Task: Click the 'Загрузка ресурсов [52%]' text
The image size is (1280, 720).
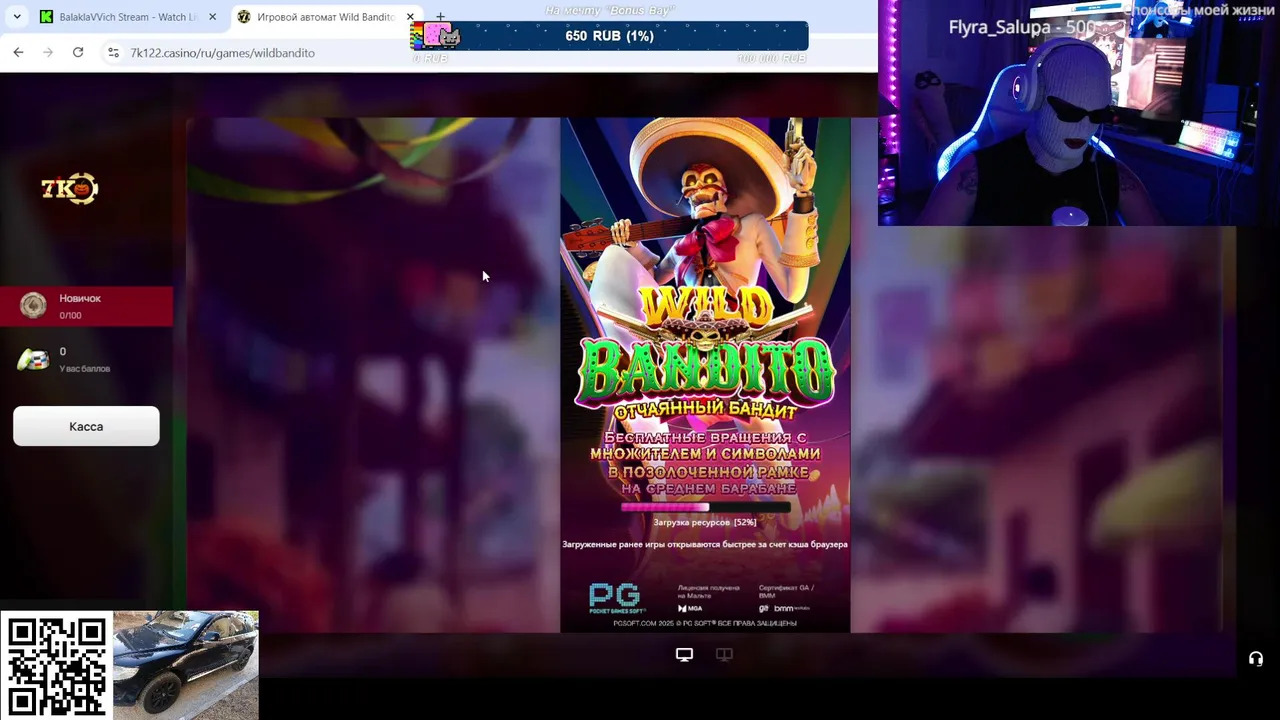Action: 705,522
